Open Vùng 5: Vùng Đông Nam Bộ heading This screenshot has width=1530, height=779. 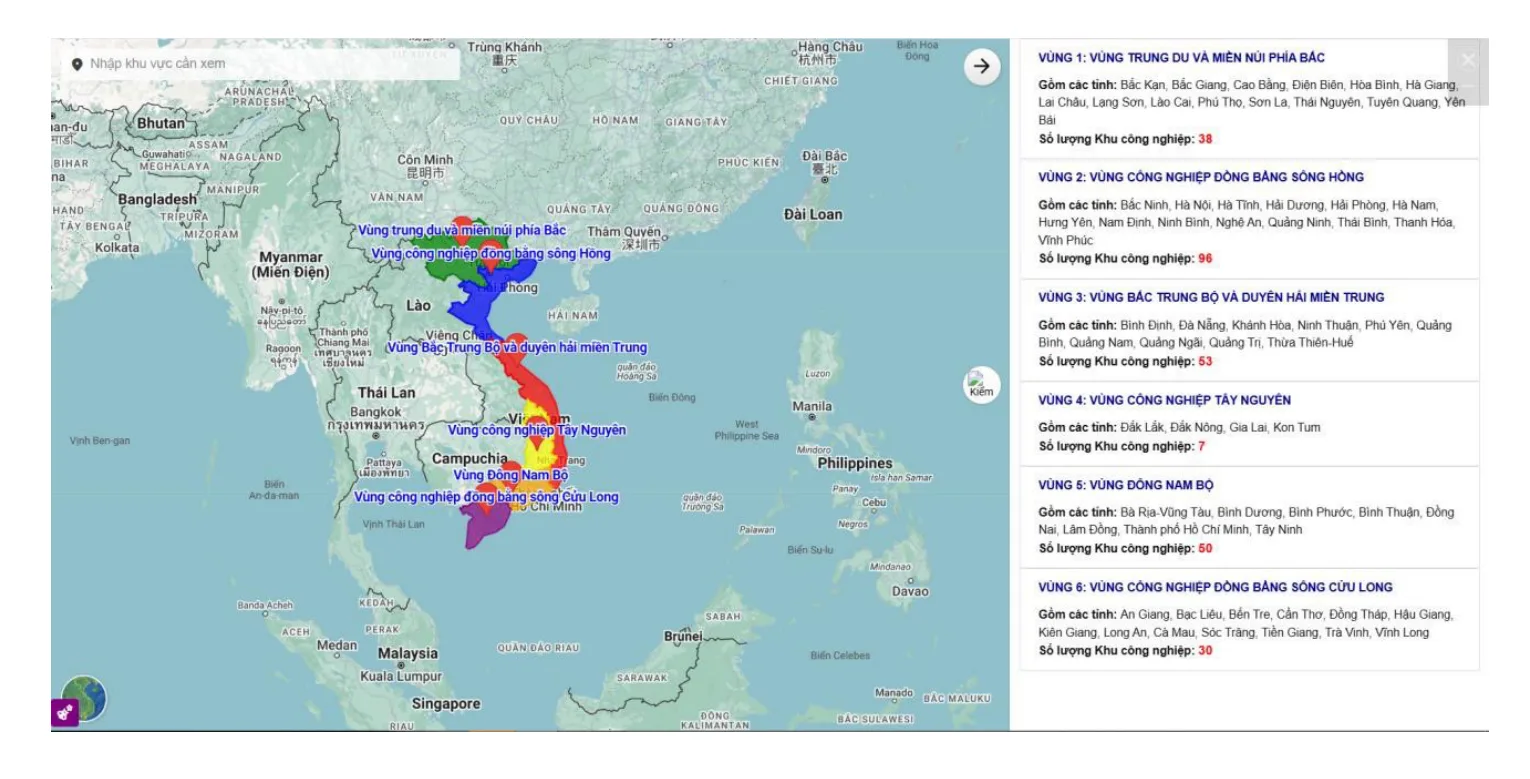1126,485
